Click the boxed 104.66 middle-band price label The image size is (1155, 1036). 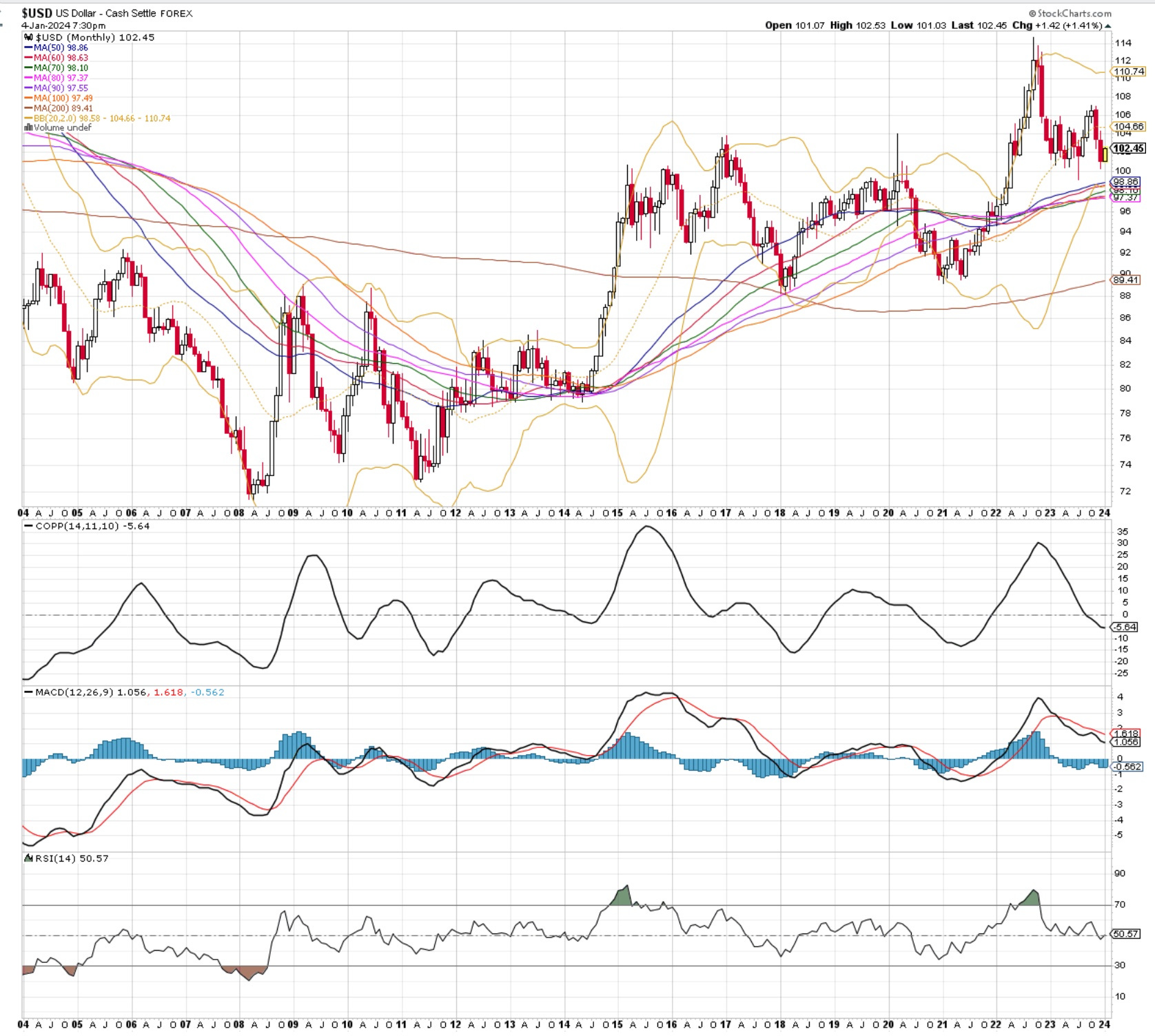(1129, 127)
